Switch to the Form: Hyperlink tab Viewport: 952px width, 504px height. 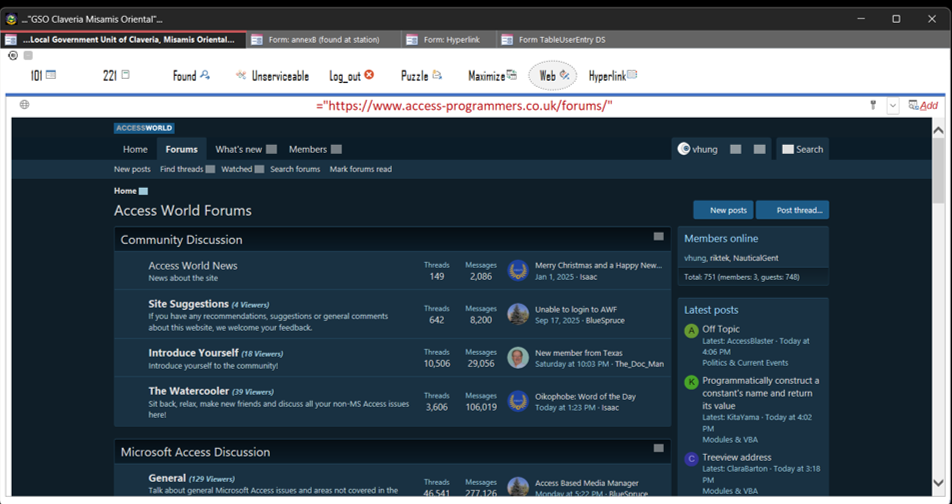click(x=449, y=39)
